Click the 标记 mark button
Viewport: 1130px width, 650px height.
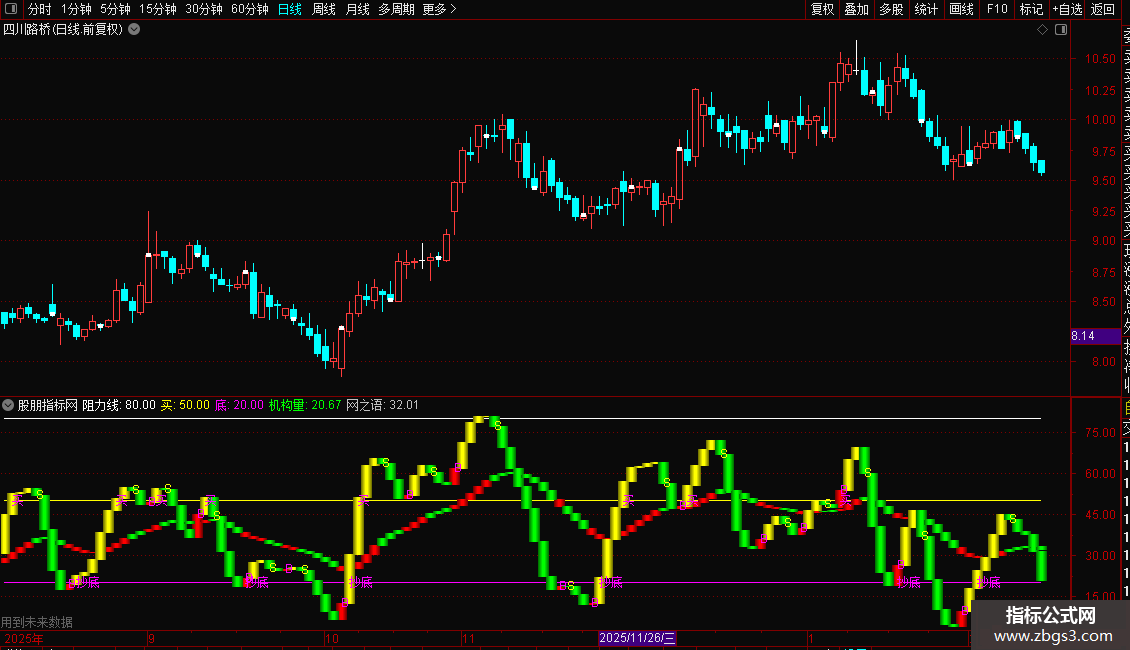point(1031,9)
